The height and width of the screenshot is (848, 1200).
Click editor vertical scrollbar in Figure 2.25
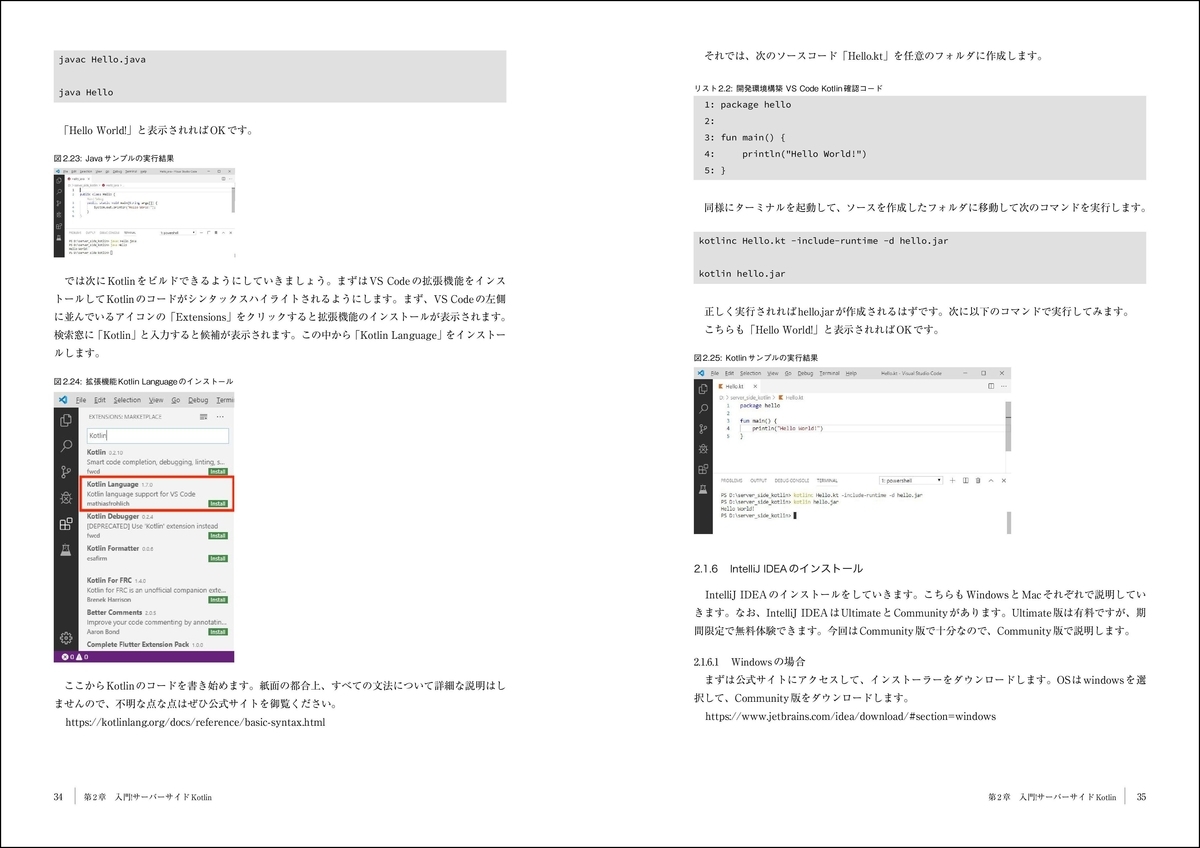click(x=1008, y=425)
